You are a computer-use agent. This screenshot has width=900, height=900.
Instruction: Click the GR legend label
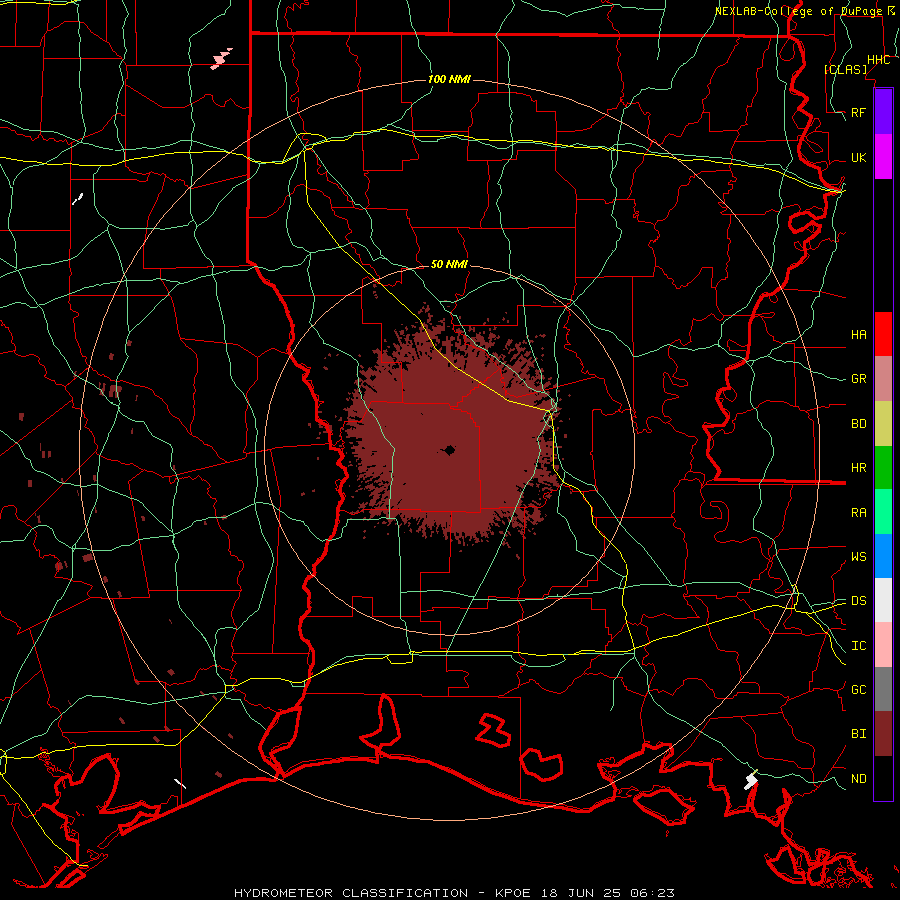[x=858, y=379]
